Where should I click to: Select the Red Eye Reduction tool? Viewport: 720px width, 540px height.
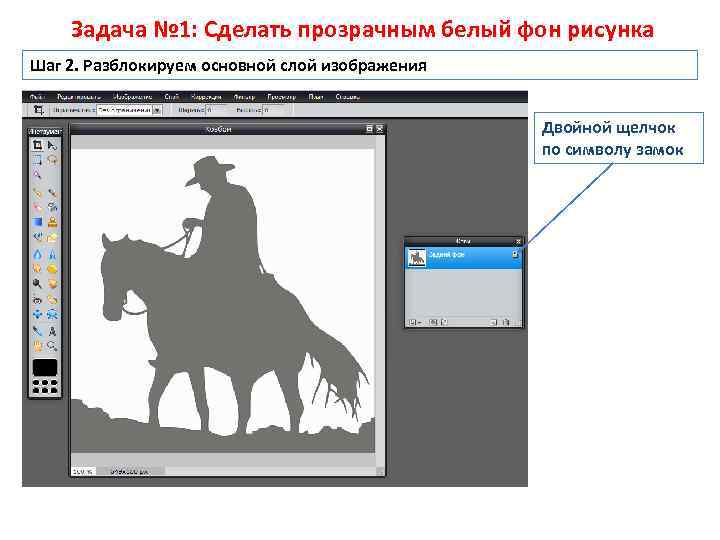click(x=38, y=299)
